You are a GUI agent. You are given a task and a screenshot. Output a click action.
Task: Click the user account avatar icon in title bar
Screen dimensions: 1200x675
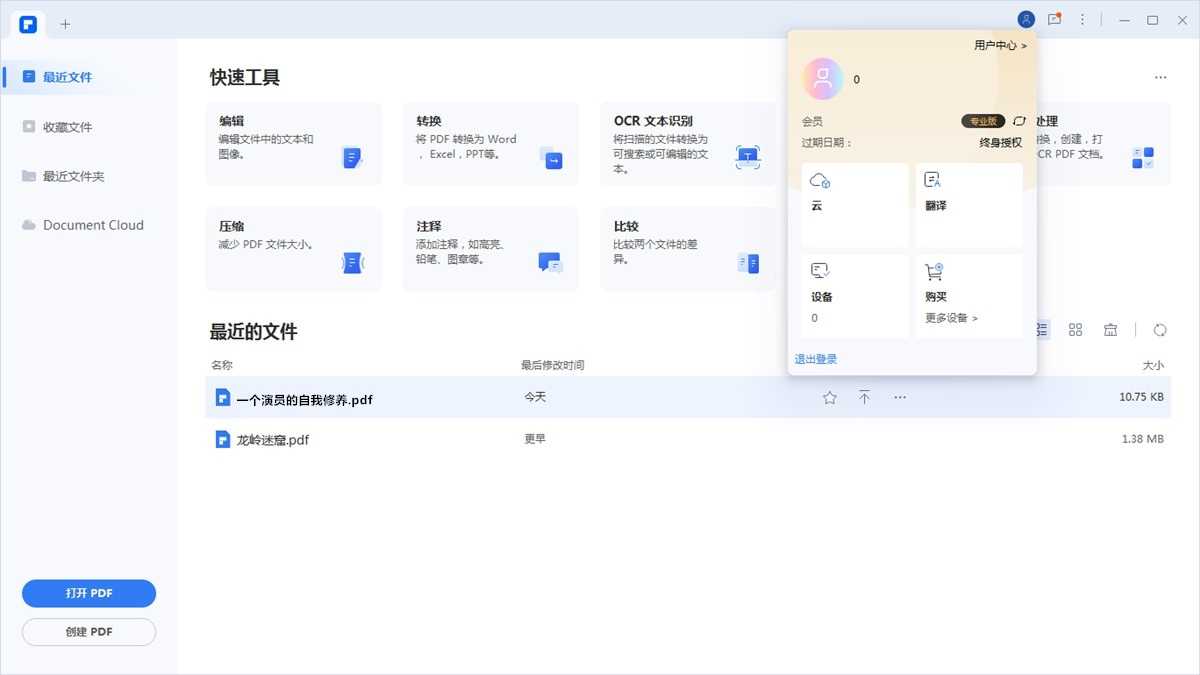tap(1026, 19)
